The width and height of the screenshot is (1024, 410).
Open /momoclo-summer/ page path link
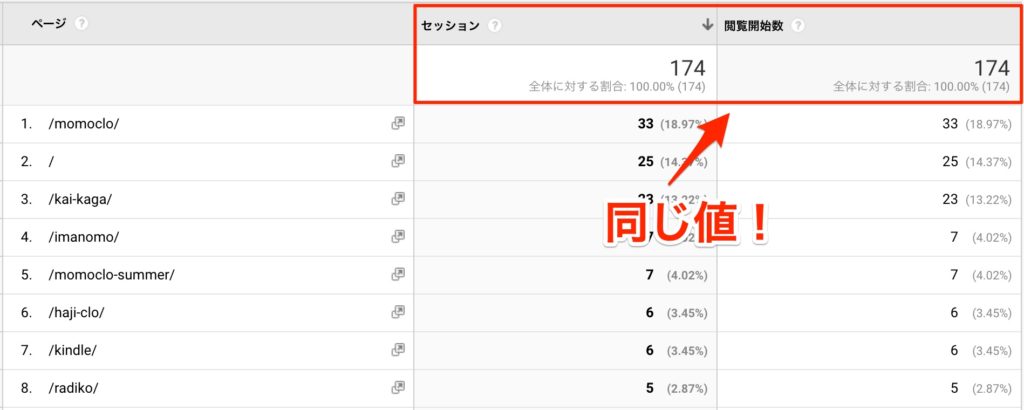coord(111,274)
